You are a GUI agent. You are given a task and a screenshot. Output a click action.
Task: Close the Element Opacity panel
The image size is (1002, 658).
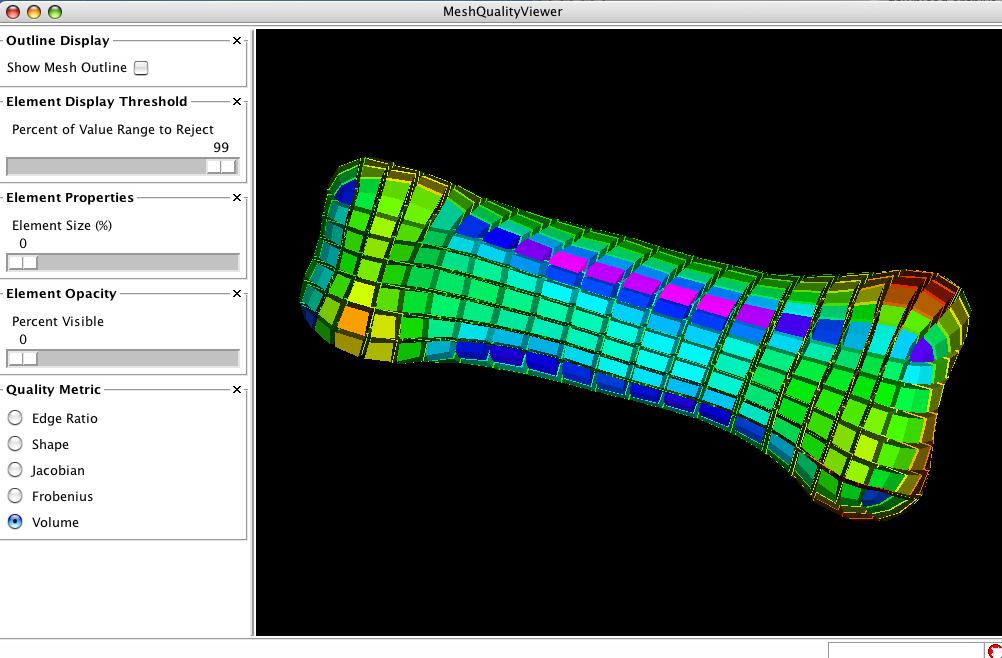click(236, 293)
